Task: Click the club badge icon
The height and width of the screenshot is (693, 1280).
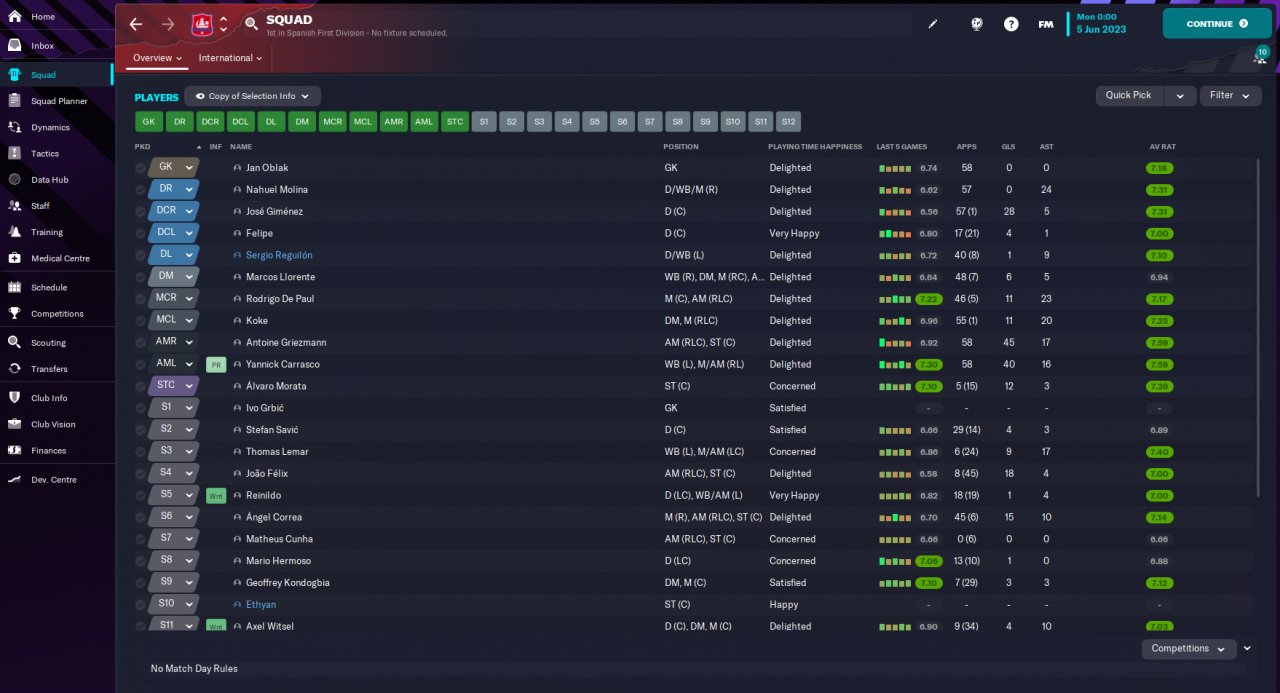Action: (x=202, y=24)
